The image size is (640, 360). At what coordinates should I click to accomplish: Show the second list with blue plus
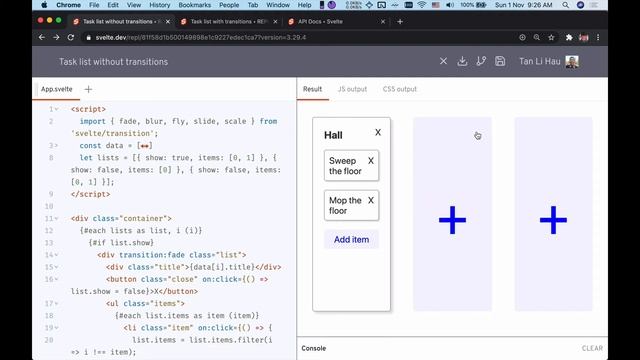click(x=452, y=220)
